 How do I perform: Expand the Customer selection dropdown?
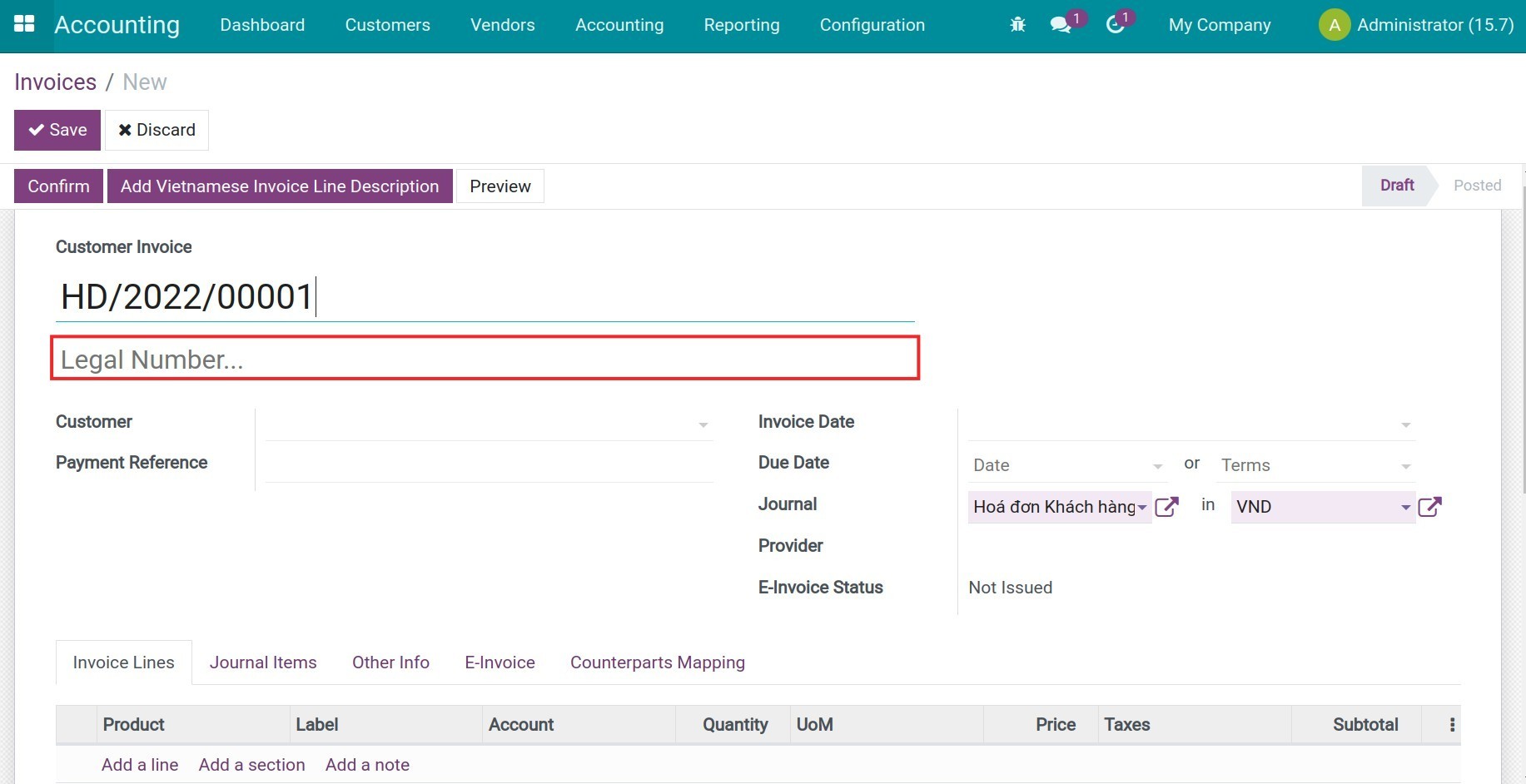coord(703,424)
